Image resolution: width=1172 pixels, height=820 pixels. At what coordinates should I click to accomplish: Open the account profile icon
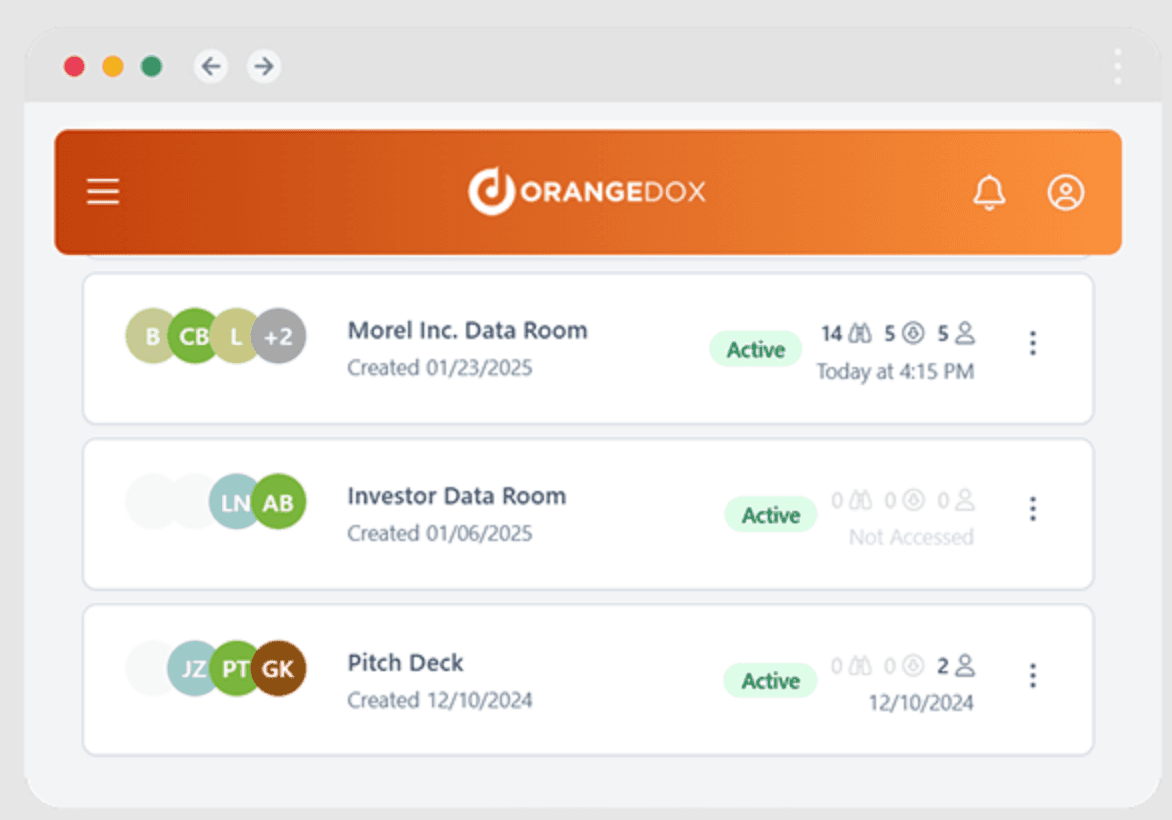[x=1065, y=192]
